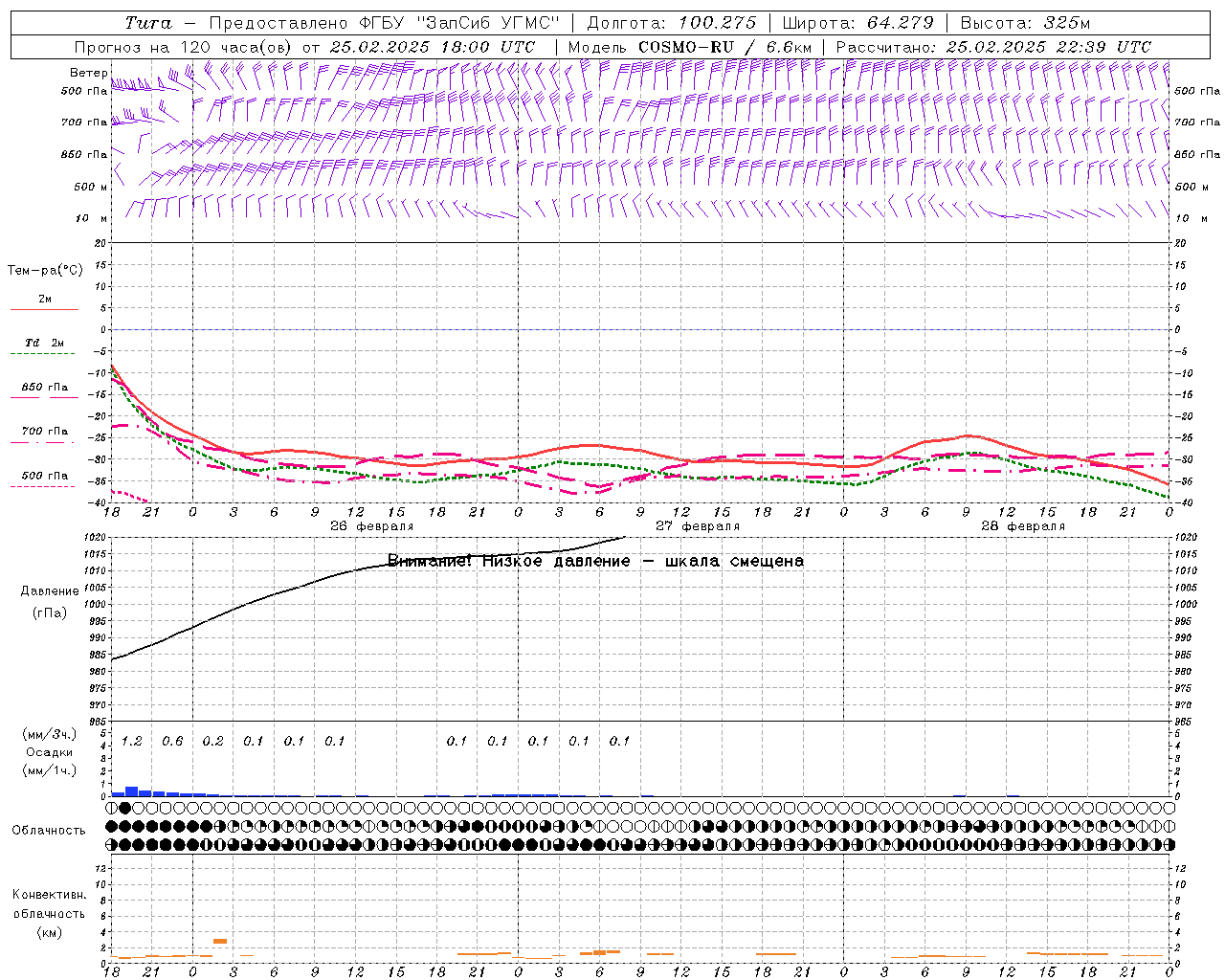
Task: Click the "(мм/1ч.)" precipitation unit label
Action: coord(50,769)
